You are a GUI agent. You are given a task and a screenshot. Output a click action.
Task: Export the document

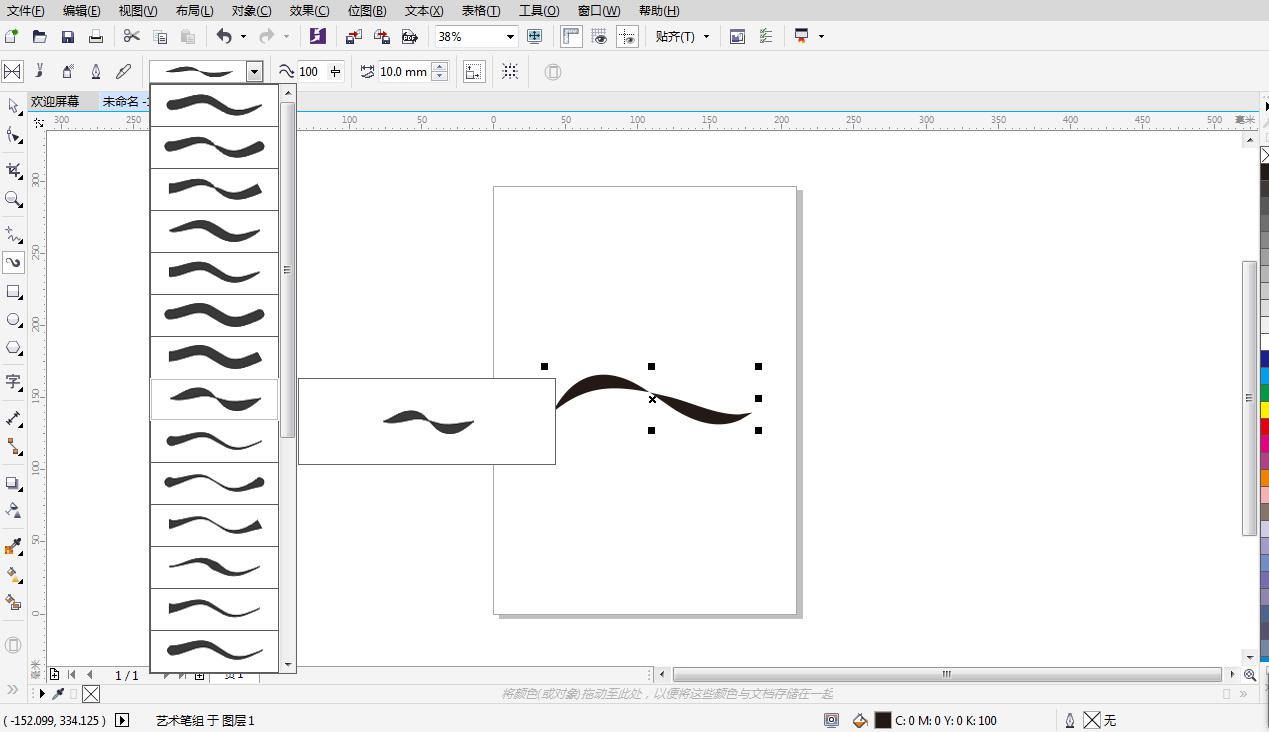click(381, 36)
